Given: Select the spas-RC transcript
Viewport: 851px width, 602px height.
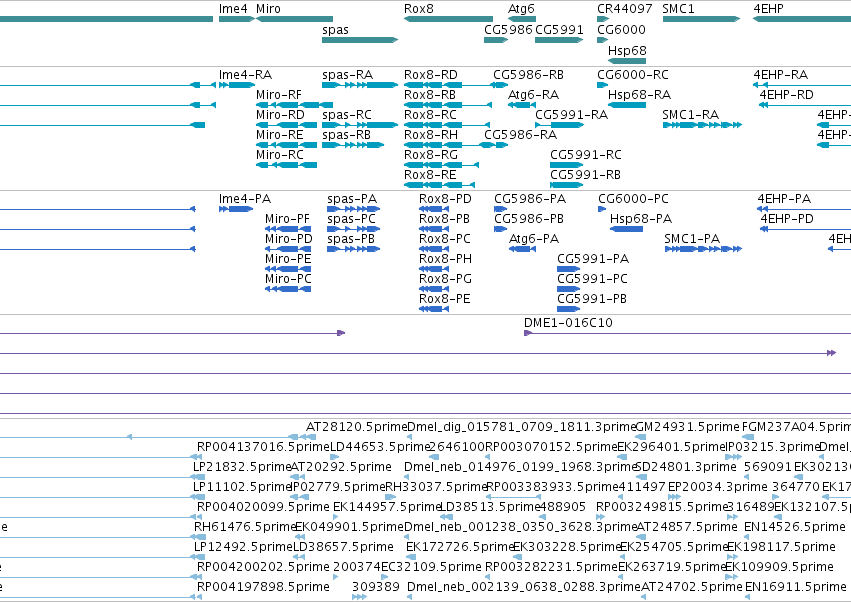Looking at the screenshot, I should tap(360, 125).
